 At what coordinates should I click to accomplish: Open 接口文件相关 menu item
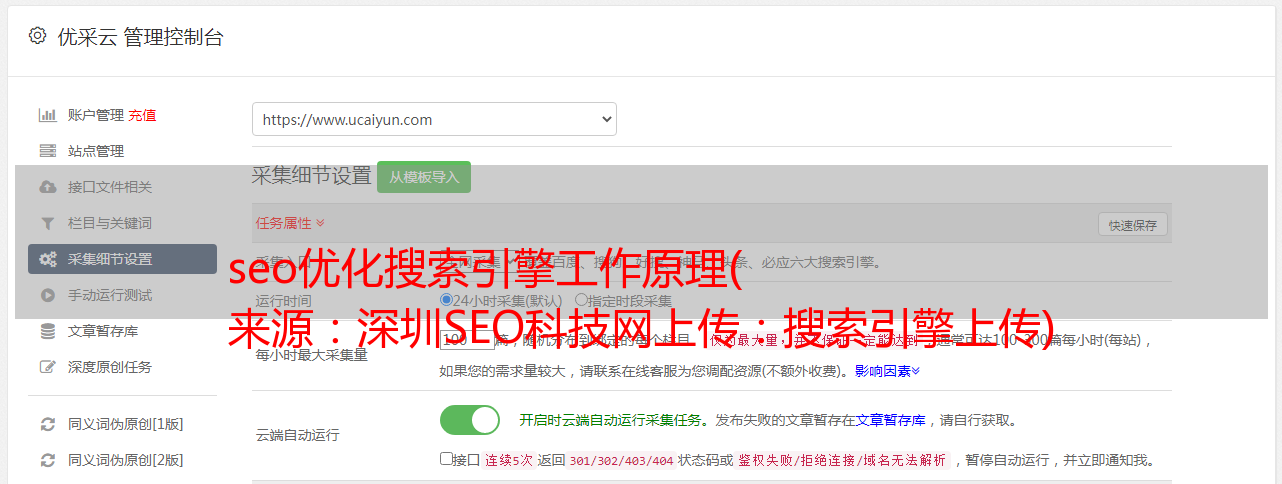(110, 187)
